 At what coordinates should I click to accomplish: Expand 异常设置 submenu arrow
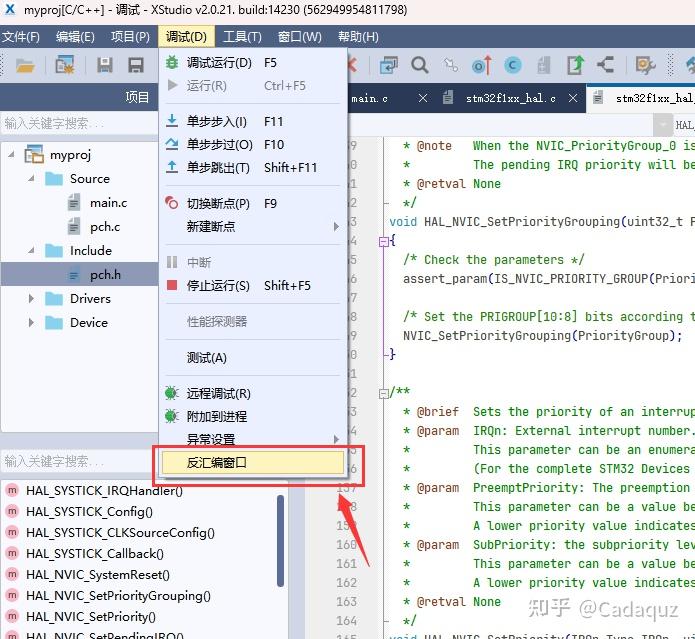(336, 439)
